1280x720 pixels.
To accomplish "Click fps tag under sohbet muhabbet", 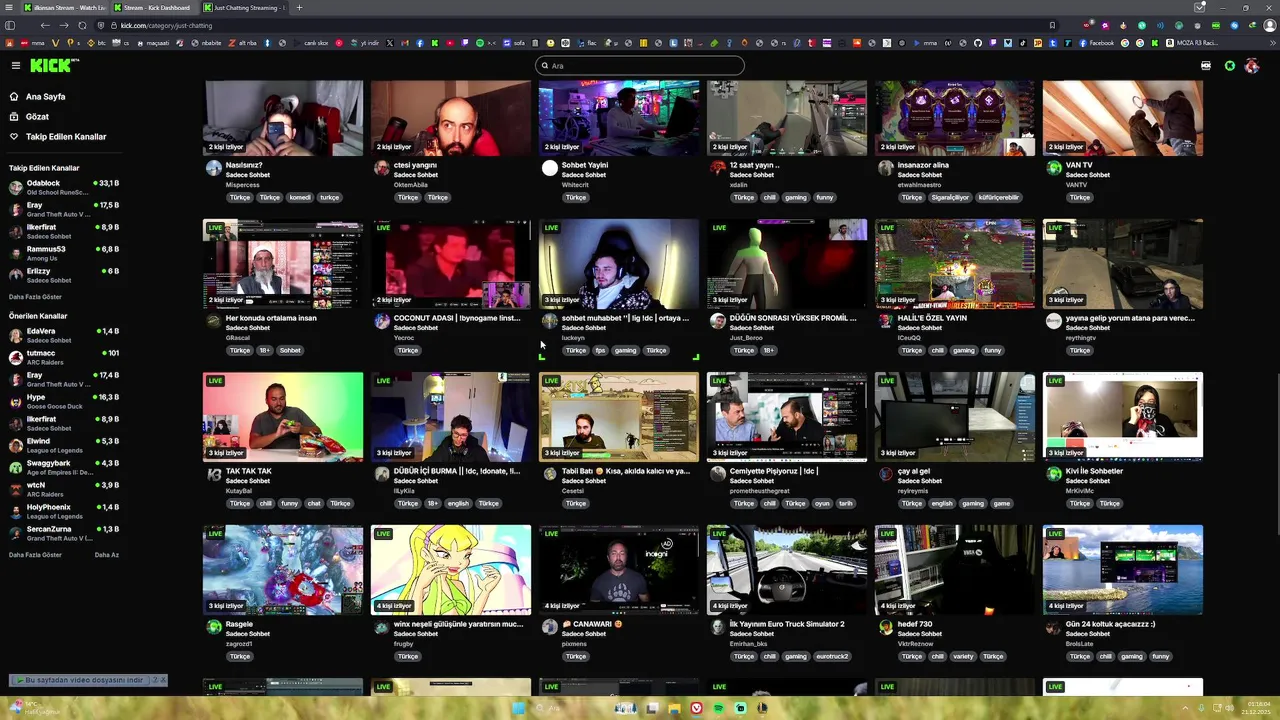I will point(600,351).
